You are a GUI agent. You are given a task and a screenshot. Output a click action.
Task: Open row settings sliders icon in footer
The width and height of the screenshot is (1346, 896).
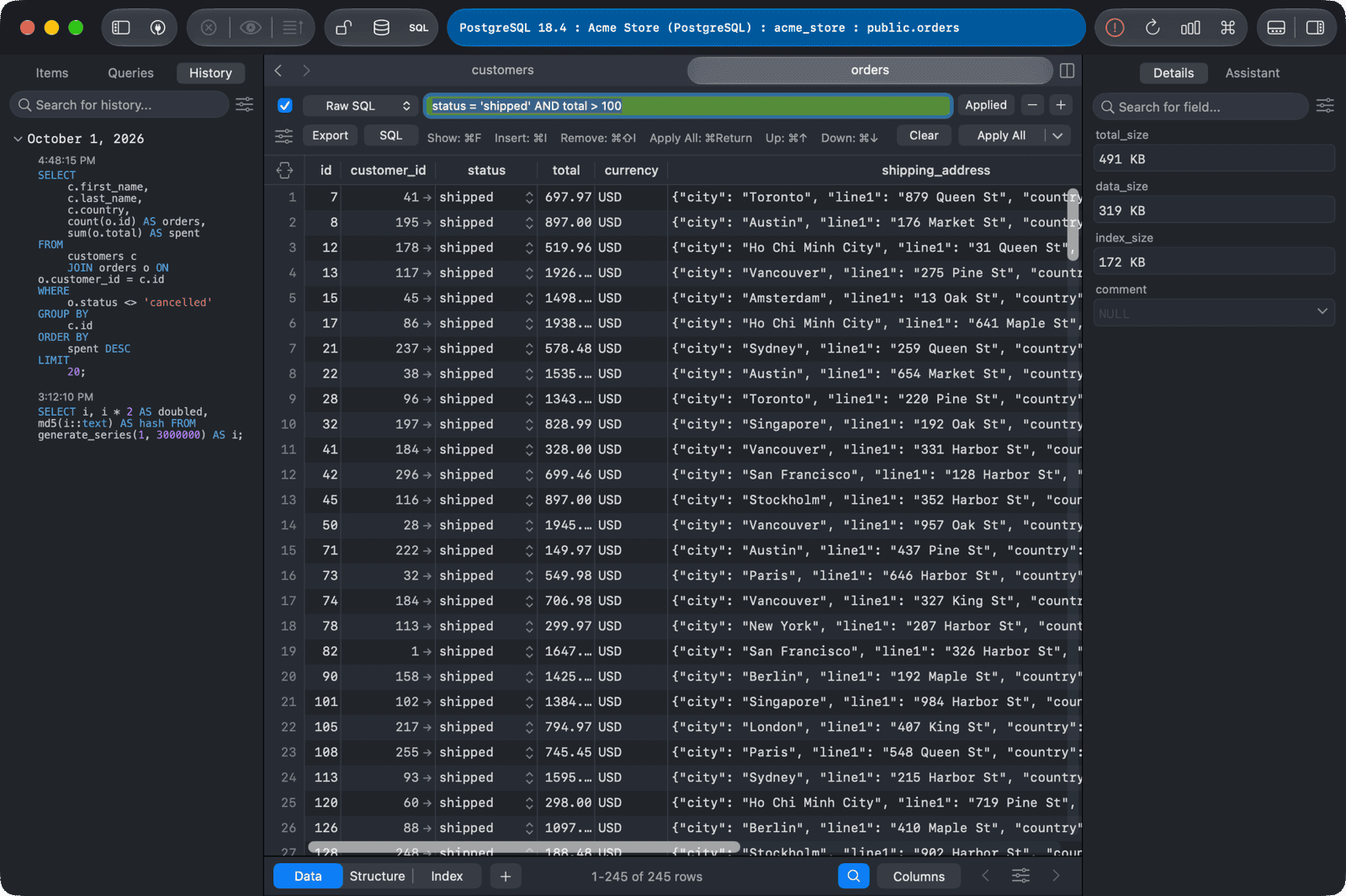coord(1020,876)
